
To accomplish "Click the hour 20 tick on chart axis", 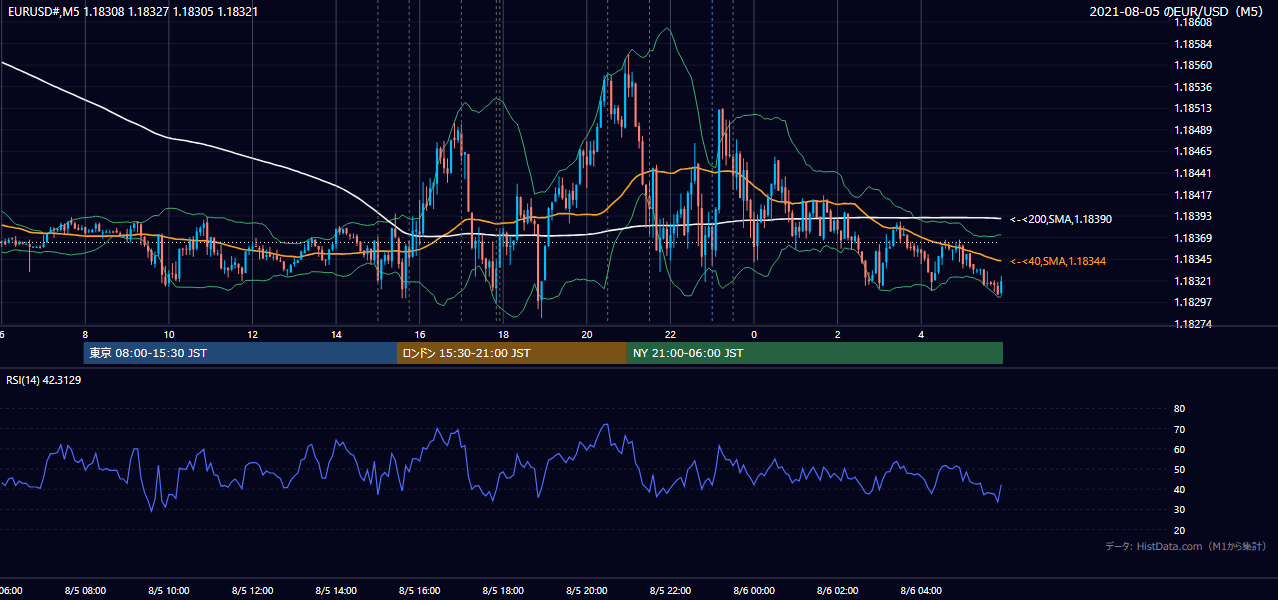I will [x=587, y=334].
